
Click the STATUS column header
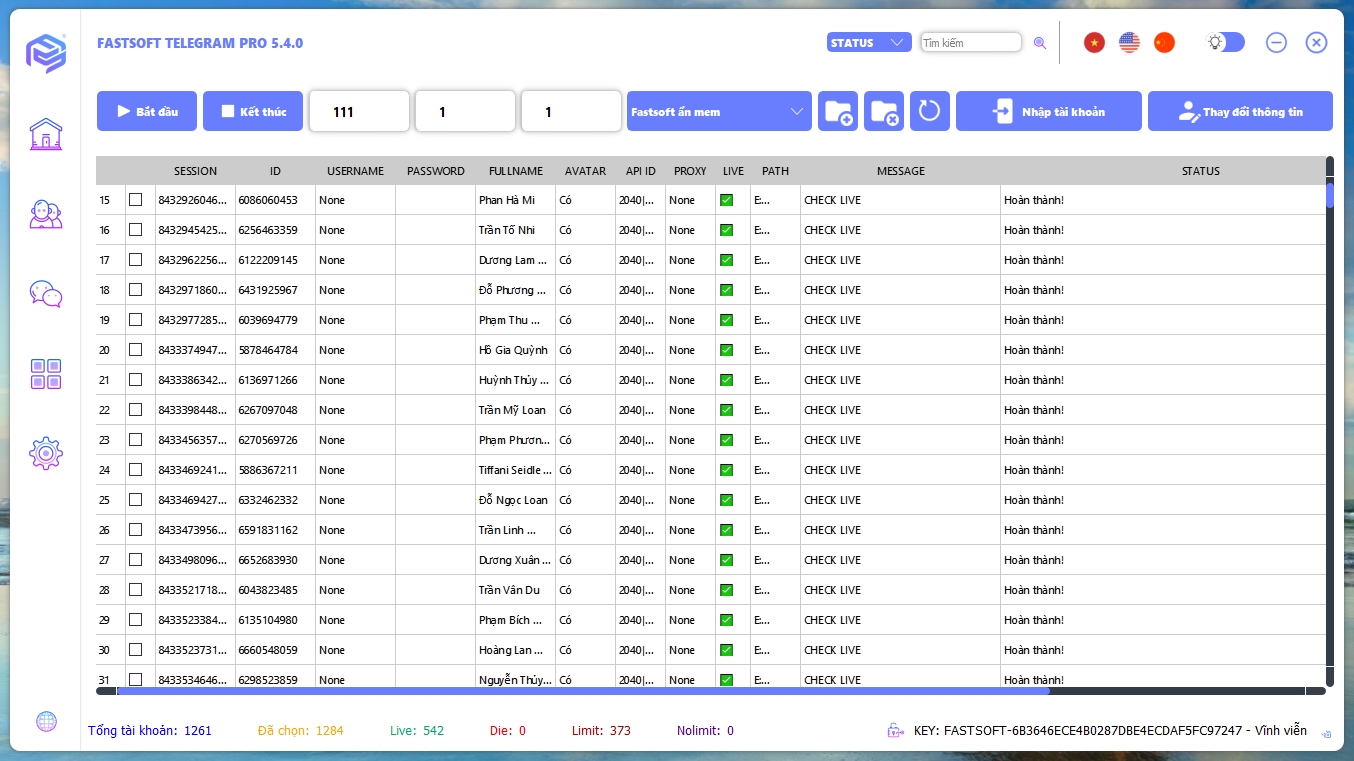coord(1201,171)
